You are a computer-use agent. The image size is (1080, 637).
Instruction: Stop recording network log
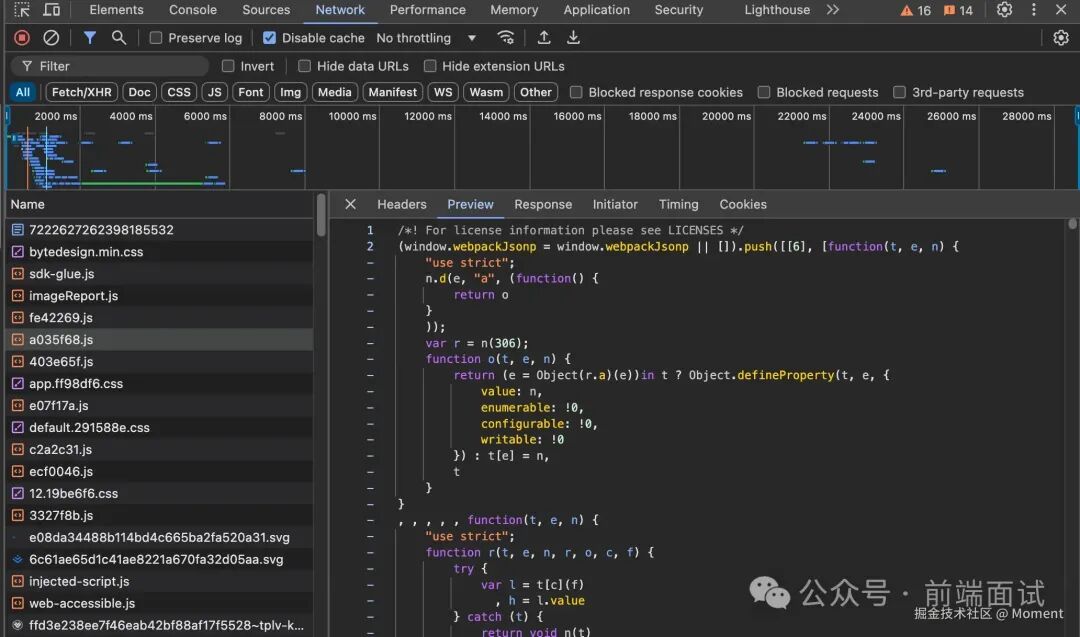tap(22, 38)
